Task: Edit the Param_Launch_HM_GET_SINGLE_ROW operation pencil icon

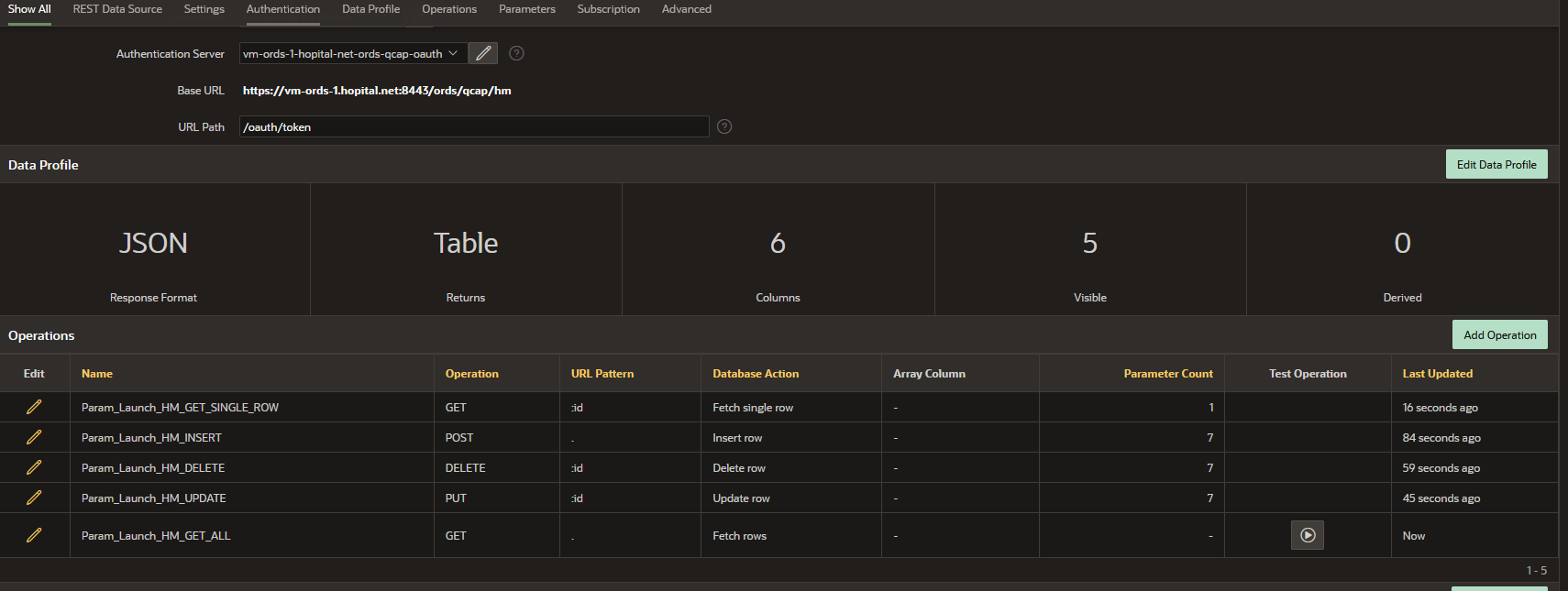Action: click(x=34, y=407)
